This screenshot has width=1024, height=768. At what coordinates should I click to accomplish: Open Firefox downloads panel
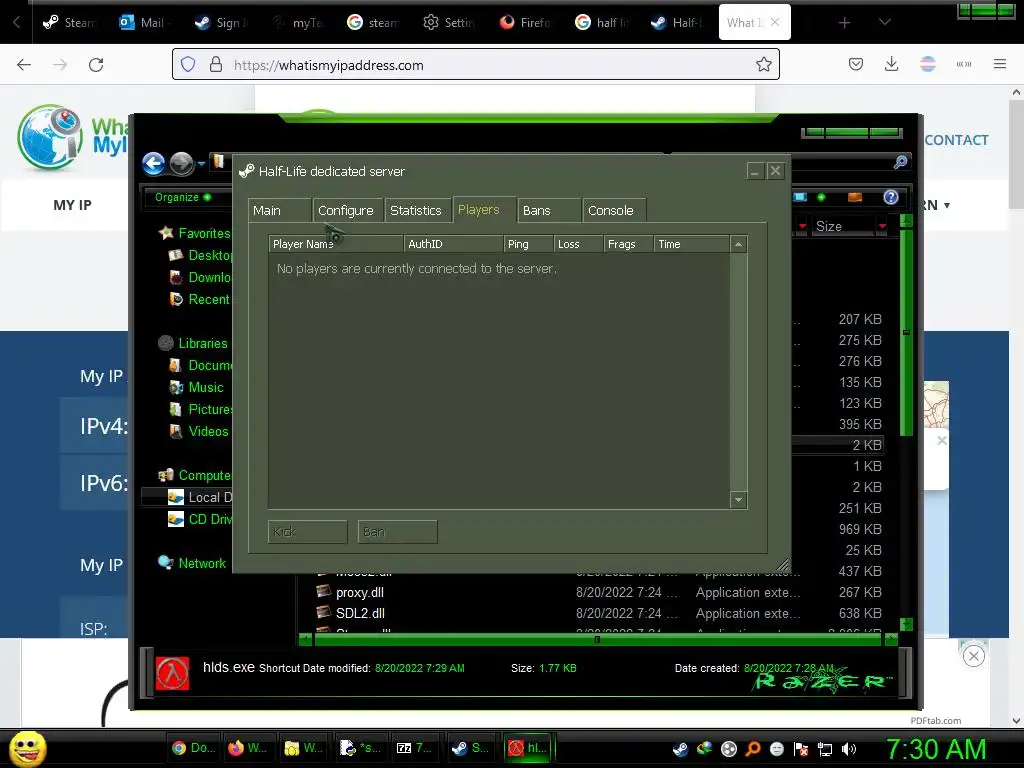pyautogui.click(x=891, y=64)
